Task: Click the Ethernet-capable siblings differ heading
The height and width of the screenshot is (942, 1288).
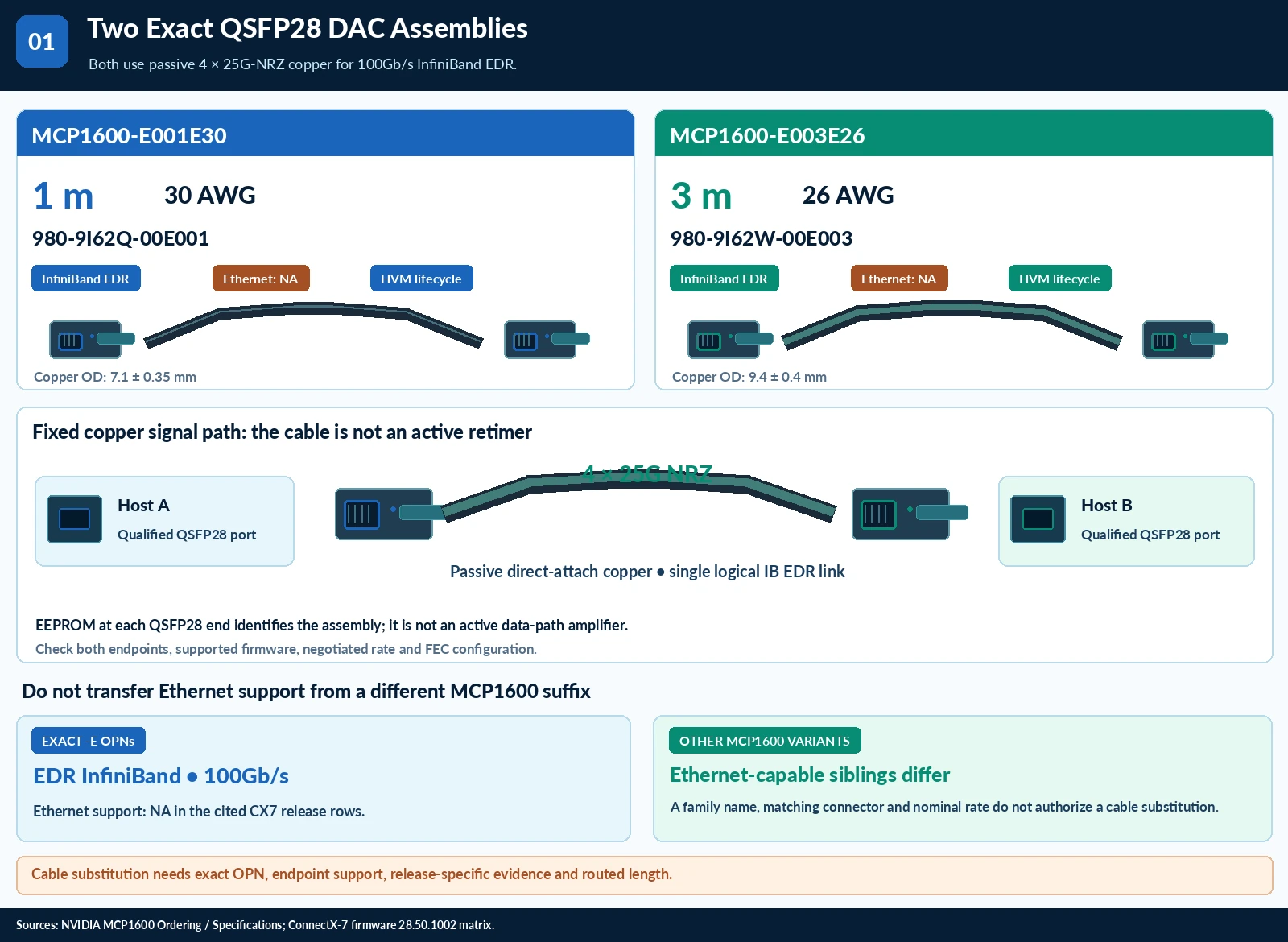Action: 810,775
